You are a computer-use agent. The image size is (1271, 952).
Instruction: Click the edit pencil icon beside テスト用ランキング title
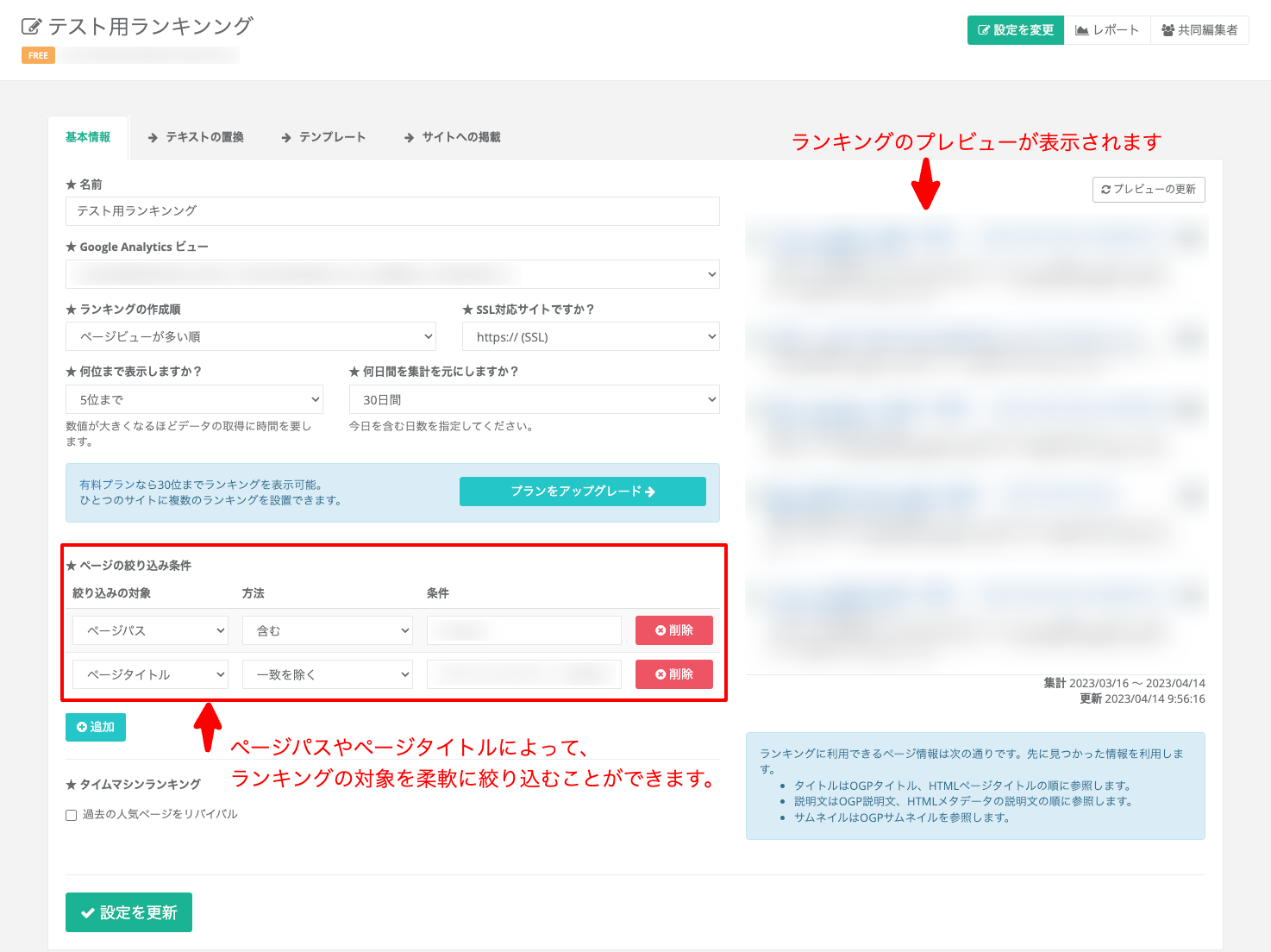coord(31,27)
